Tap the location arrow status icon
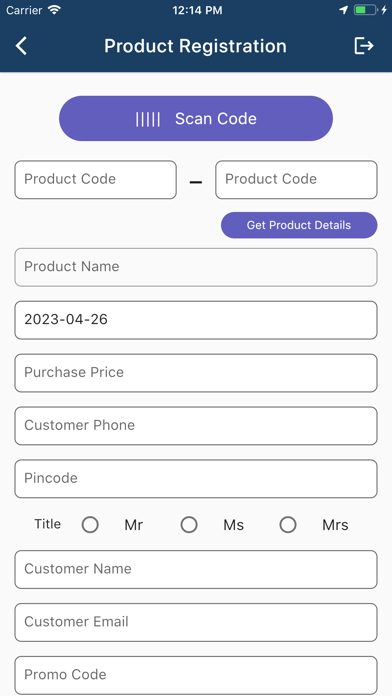The width and height of the screenshot is (392, 696). [343, 10]
